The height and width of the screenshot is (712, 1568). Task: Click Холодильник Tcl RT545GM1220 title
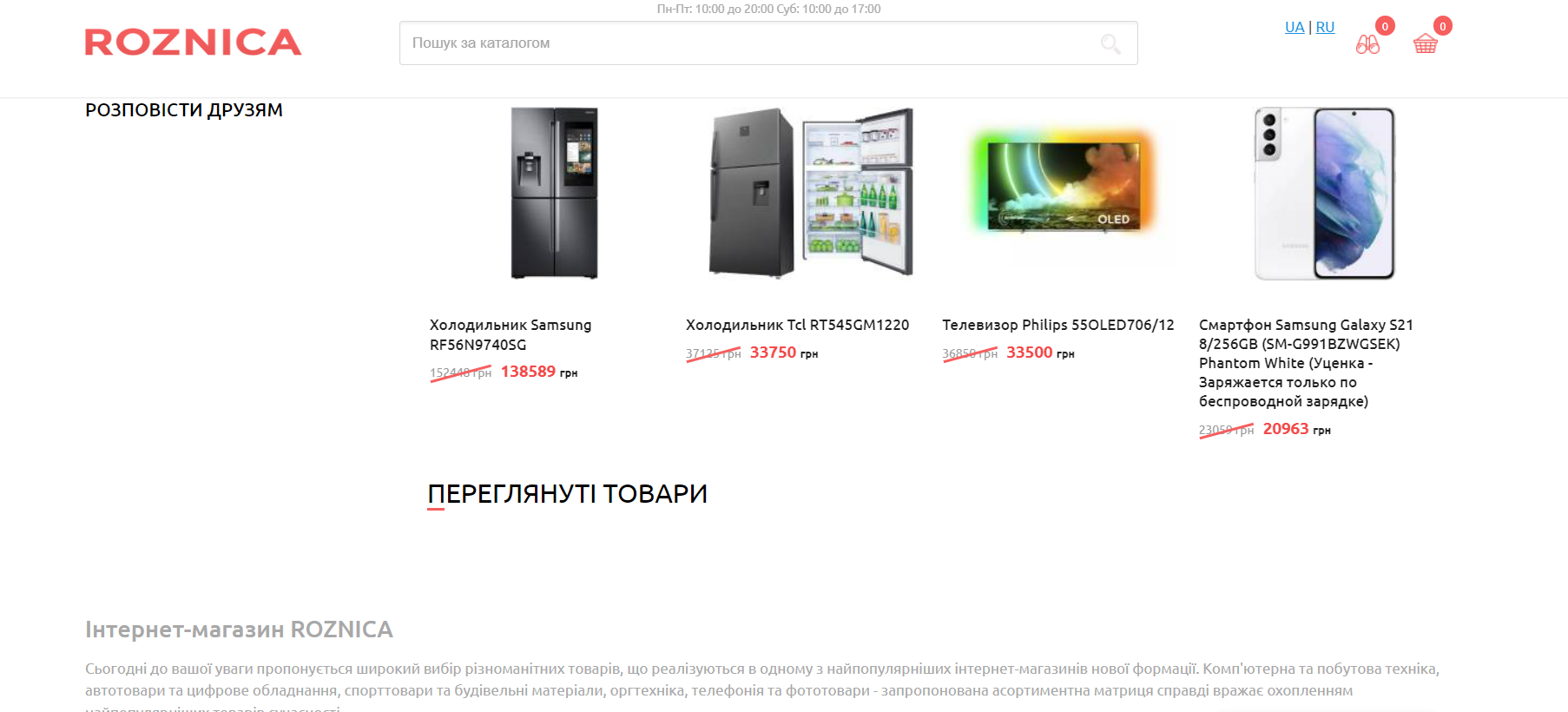(797, 325)
